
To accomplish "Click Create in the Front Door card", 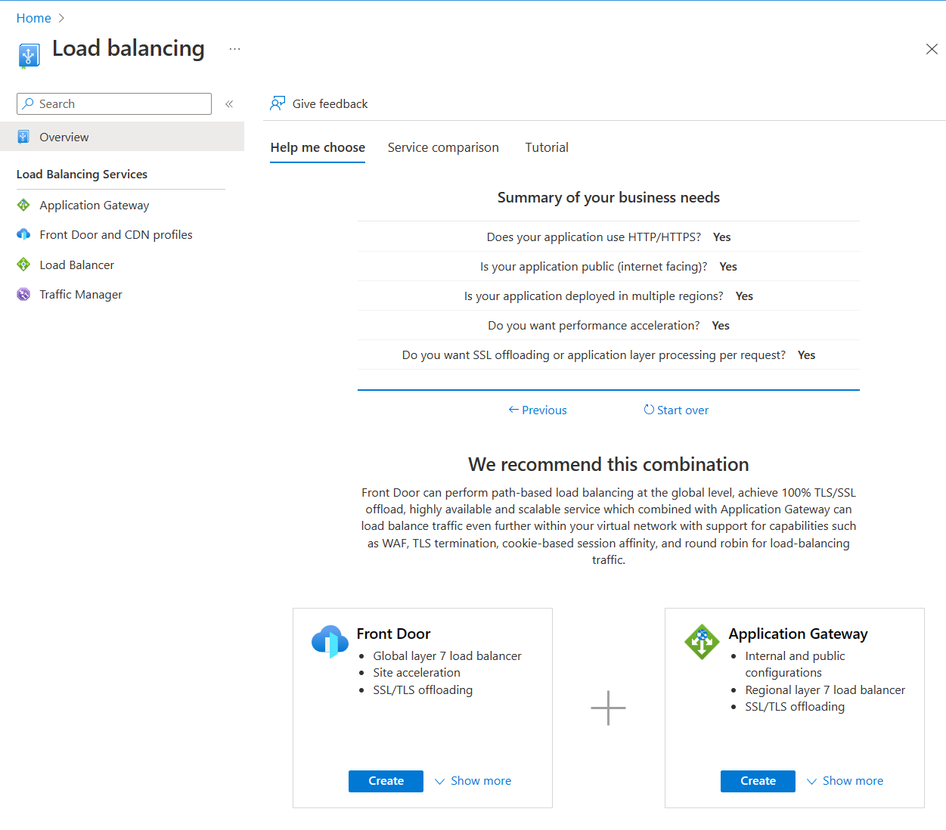I will pyautogui.click(x=386, y=781).
